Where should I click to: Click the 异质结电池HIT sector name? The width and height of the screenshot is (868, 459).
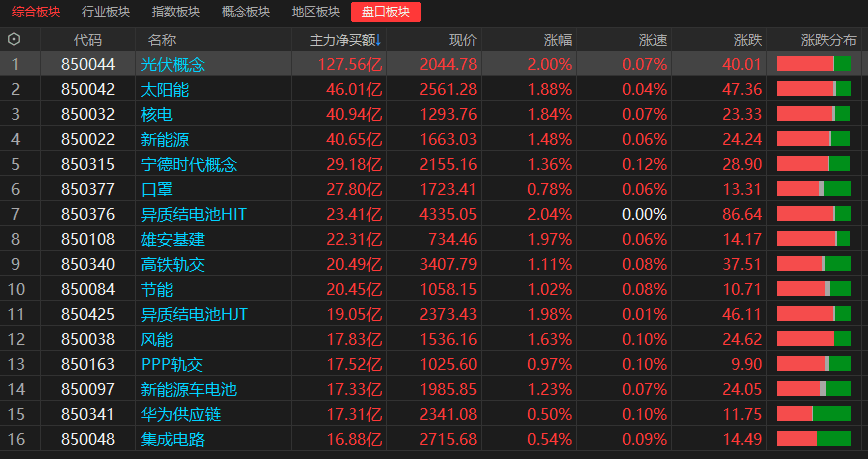pyautogui.click(x=194, y=214)
